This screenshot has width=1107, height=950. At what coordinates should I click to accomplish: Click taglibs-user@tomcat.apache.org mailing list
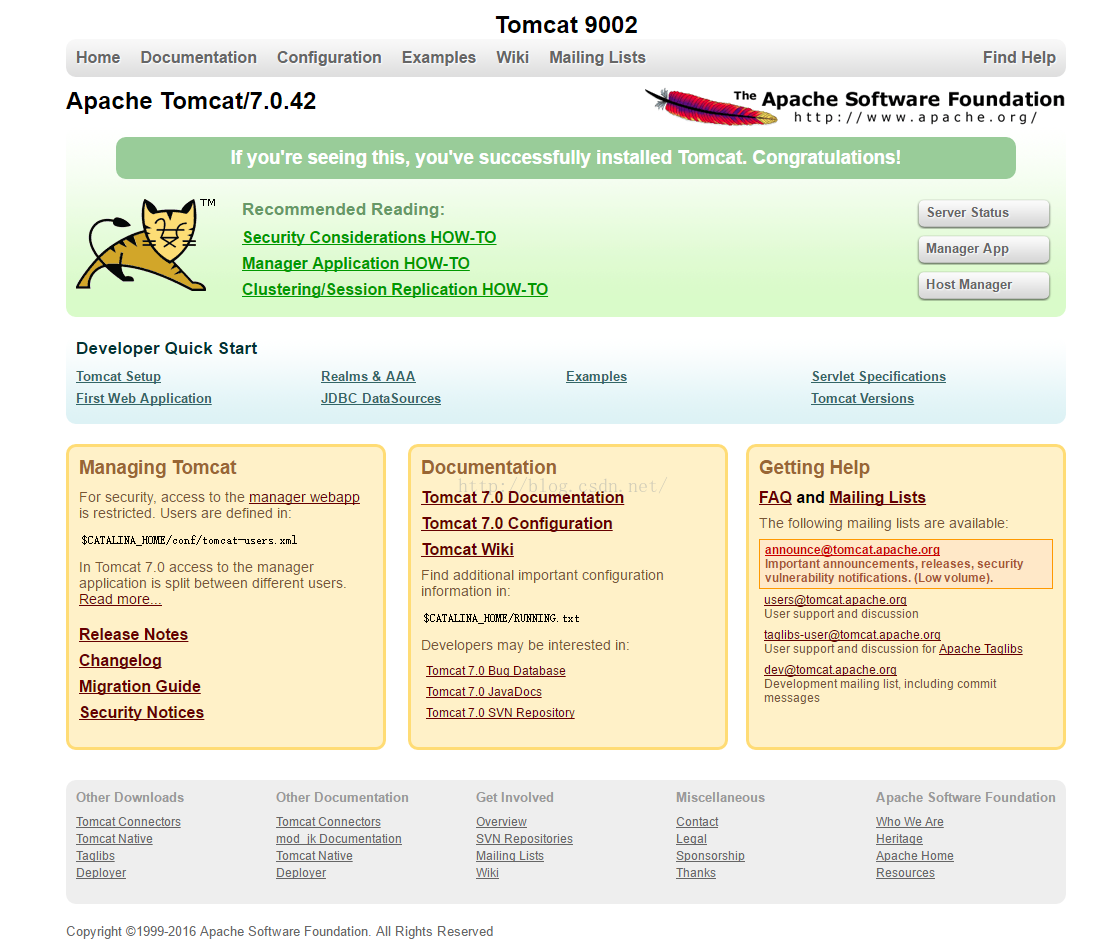[x=852, y=635]
